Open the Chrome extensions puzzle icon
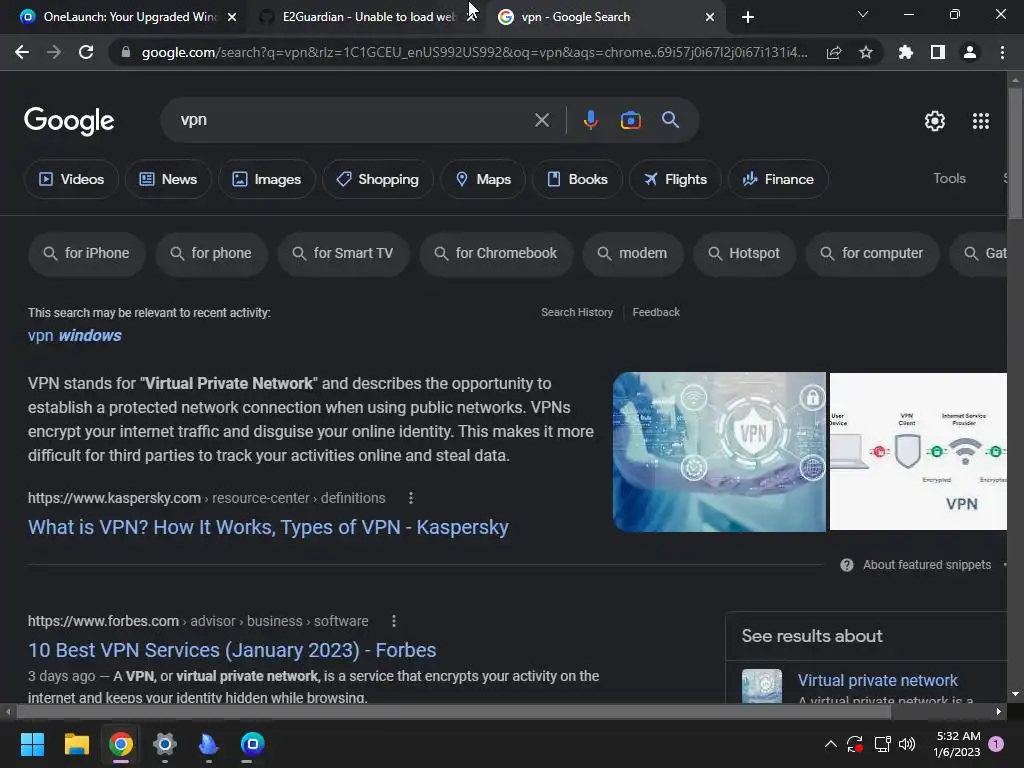Image resolution: width=1024 pixels, height=768 pixels. [x=906, y=52]
